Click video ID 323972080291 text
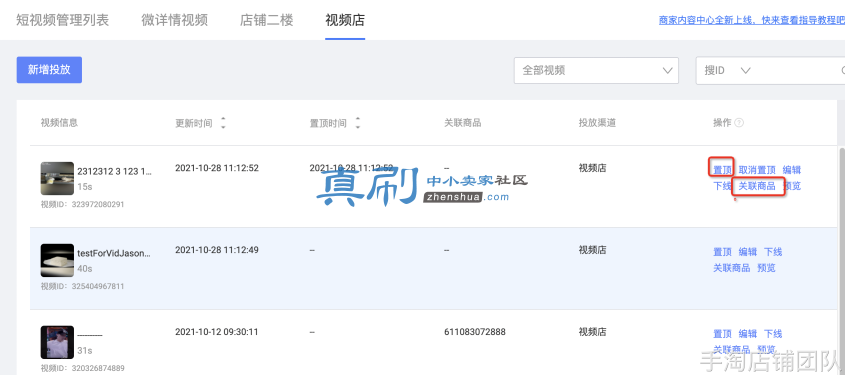 (82, 205)
